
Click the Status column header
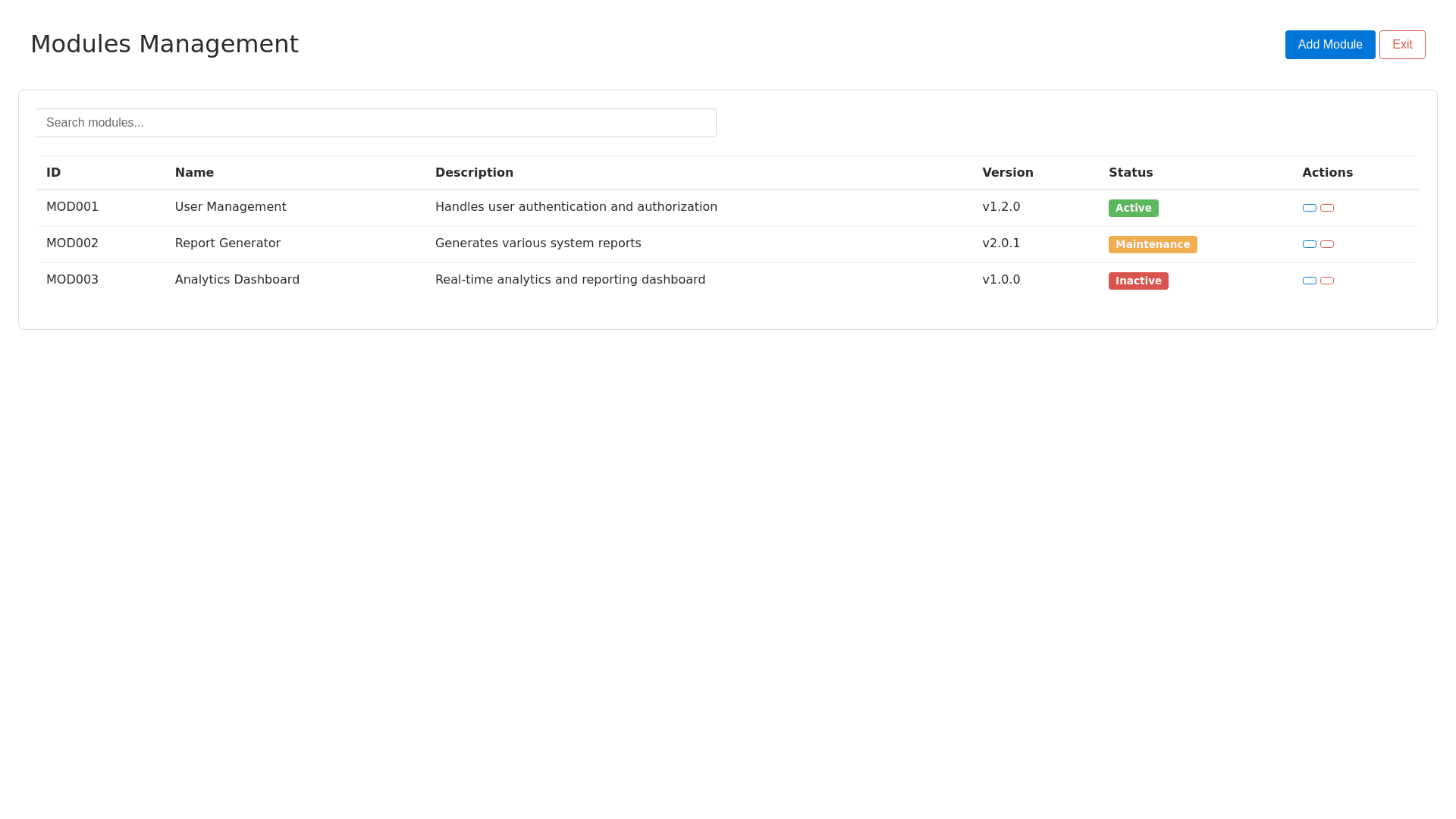(x=1130, y=172)
